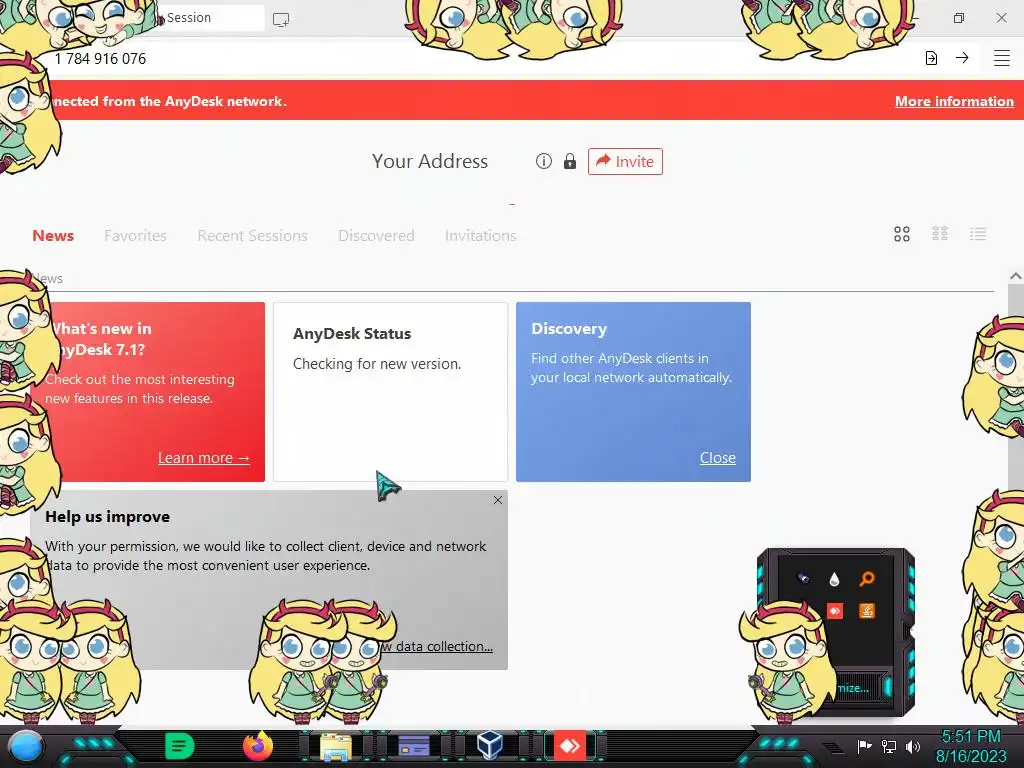Dismiss the Help us improve panel with X
This screenshot has width=1024, height=768.
click(498, 500)
